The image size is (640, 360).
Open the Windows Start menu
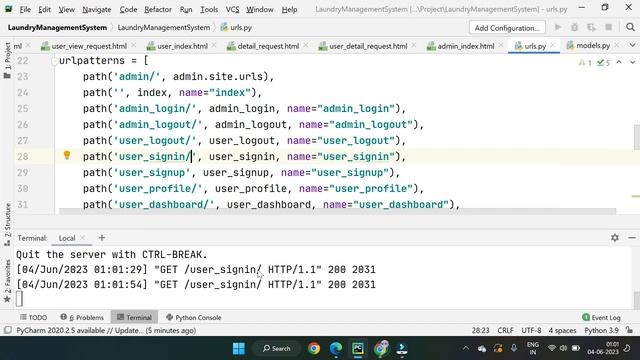coord(238,349)
